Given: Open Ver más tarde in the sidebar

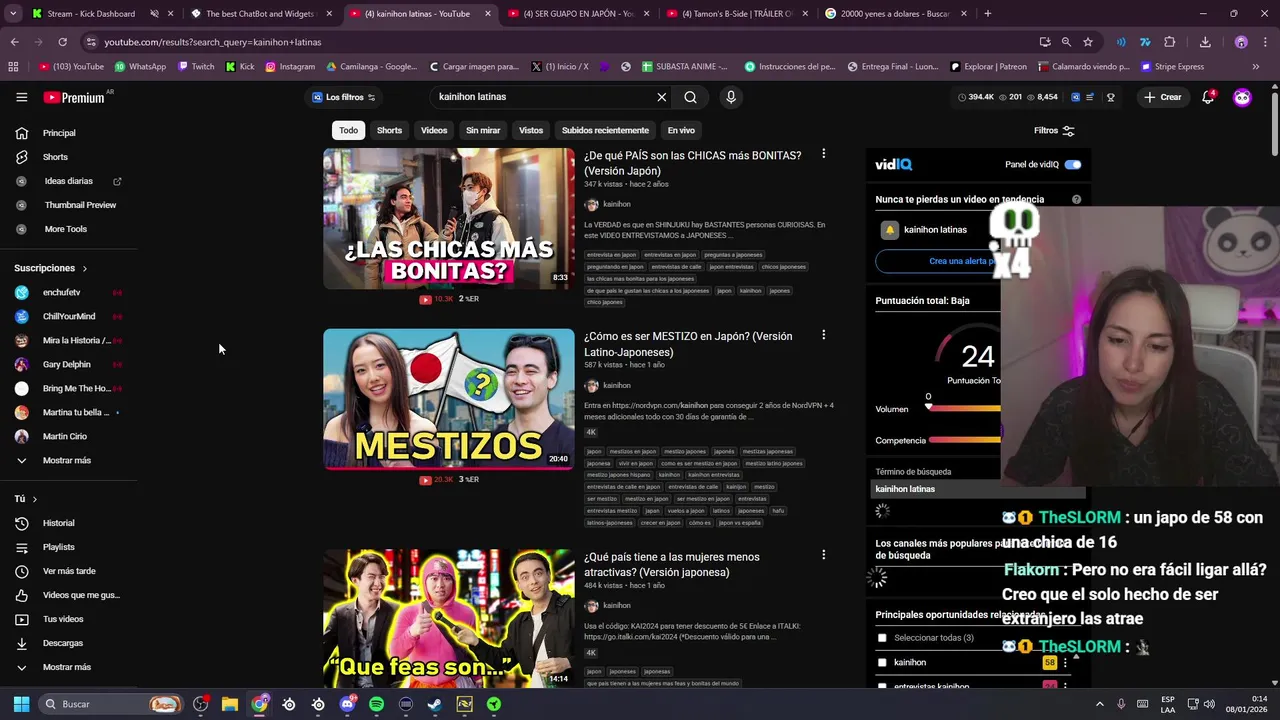Looking at the screenshot, I should pyautogui.click(x=70, y=571).
